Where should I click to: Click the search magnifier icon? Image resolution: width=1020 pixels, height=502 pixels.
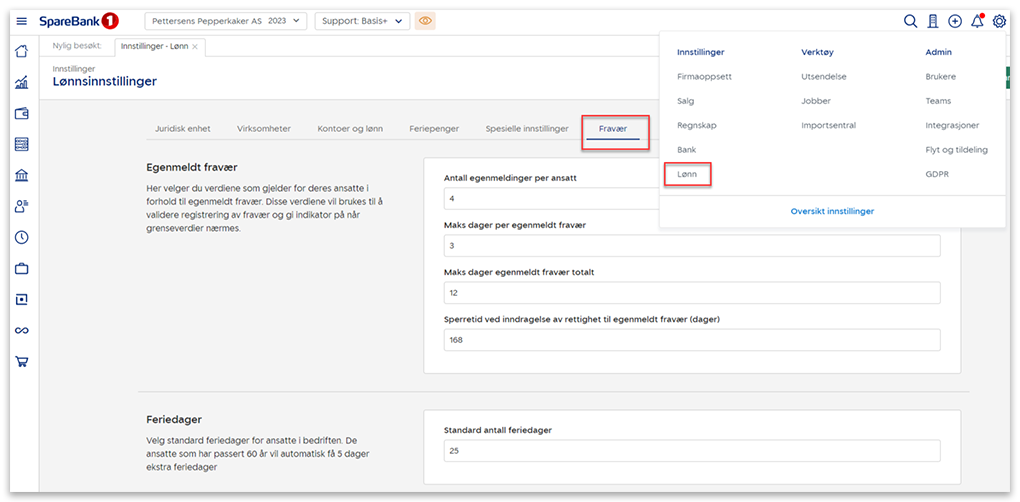tap(910, 21)
